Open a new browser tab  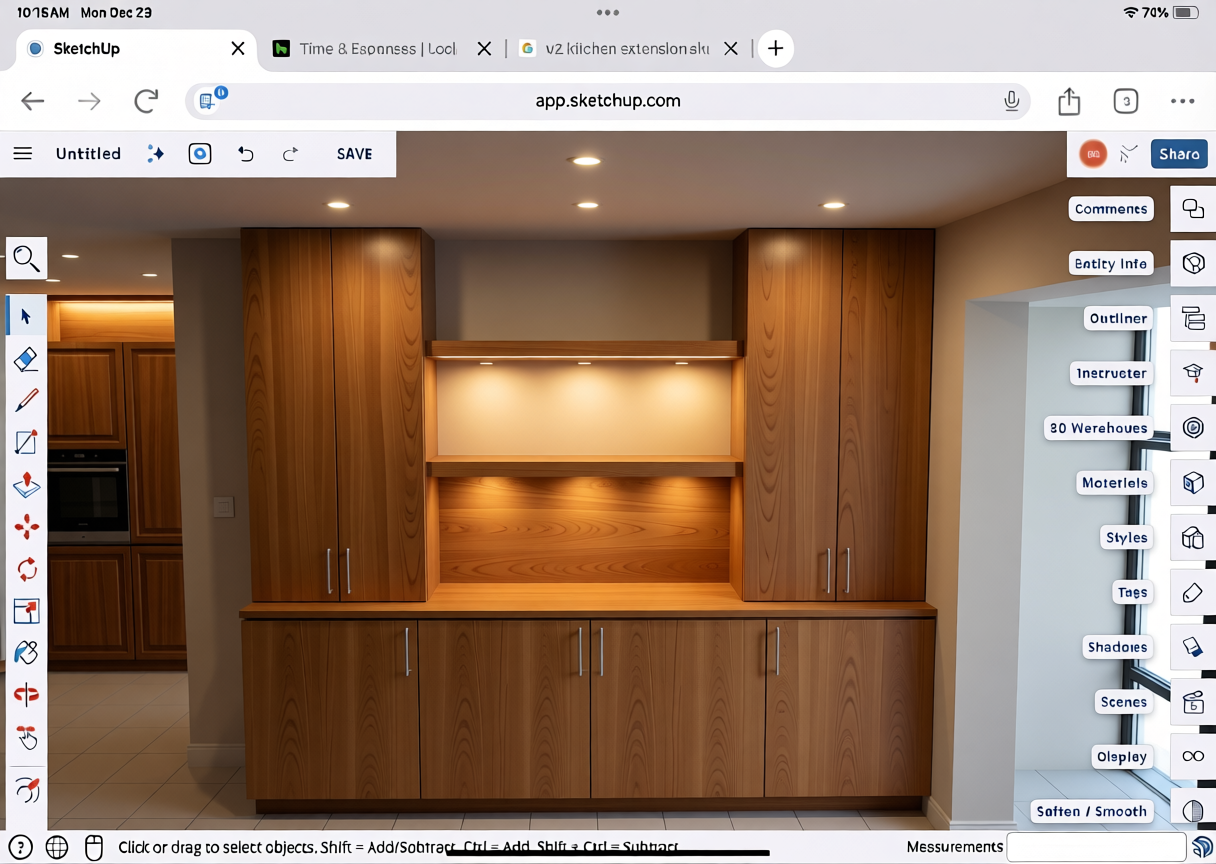[775, 49]
